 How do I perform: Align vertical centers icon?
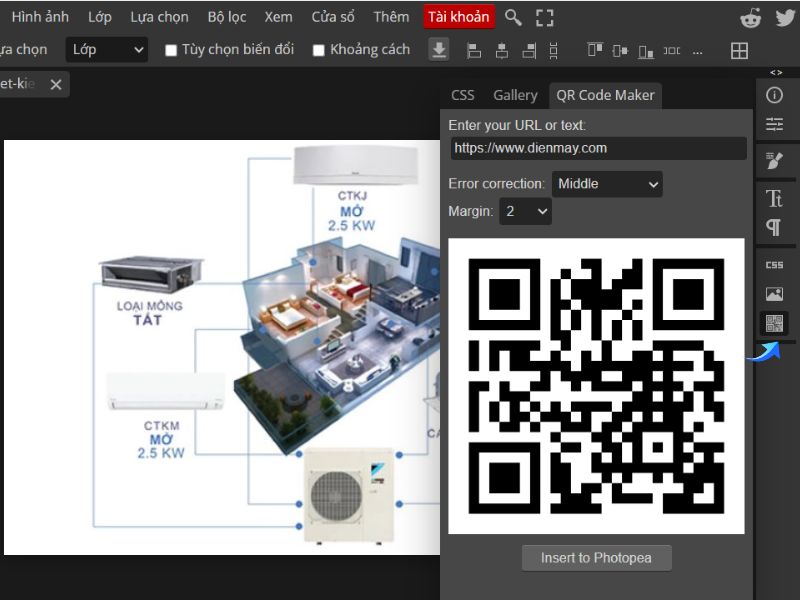pos(620,51)
